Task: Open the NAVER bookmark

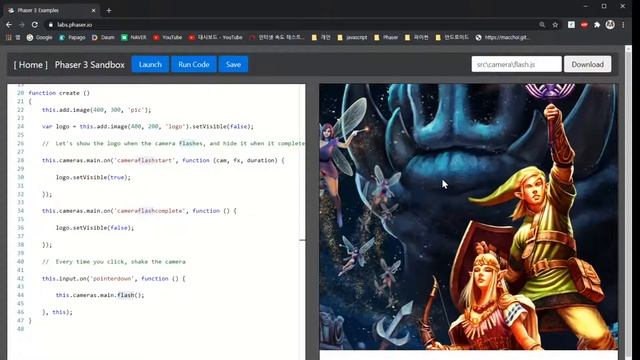Action: 133,38
